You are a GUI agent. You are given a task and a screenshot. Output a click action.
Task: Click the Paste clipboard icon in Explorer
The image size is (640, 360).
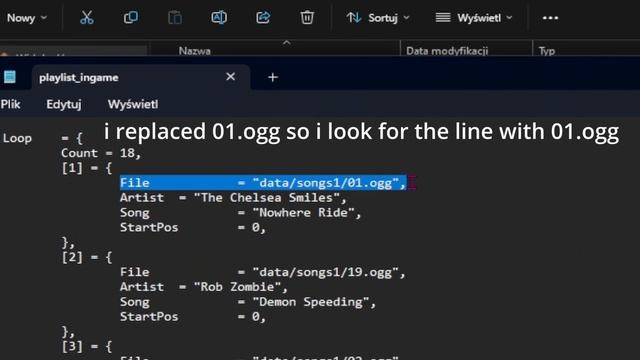click(175, 18)
